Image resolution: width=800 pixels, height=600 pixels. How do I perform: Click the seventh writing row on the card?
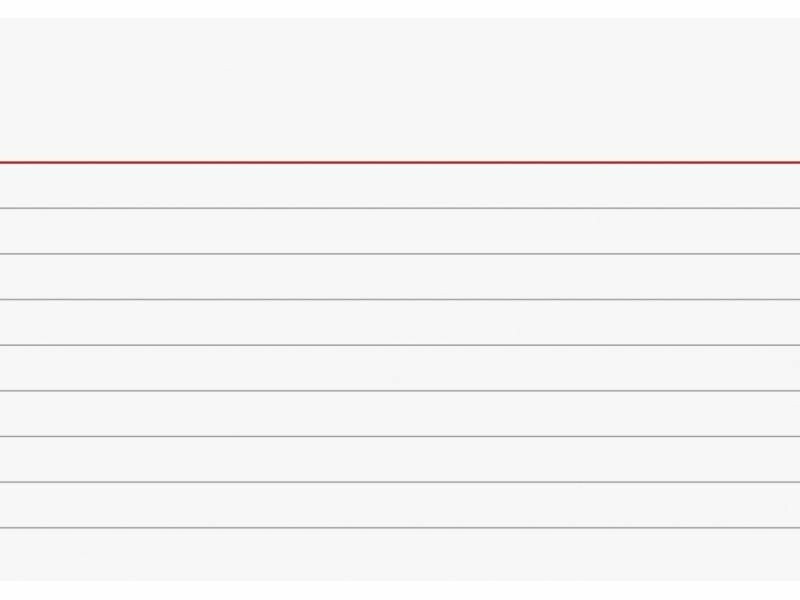click(x=400, y=459)
